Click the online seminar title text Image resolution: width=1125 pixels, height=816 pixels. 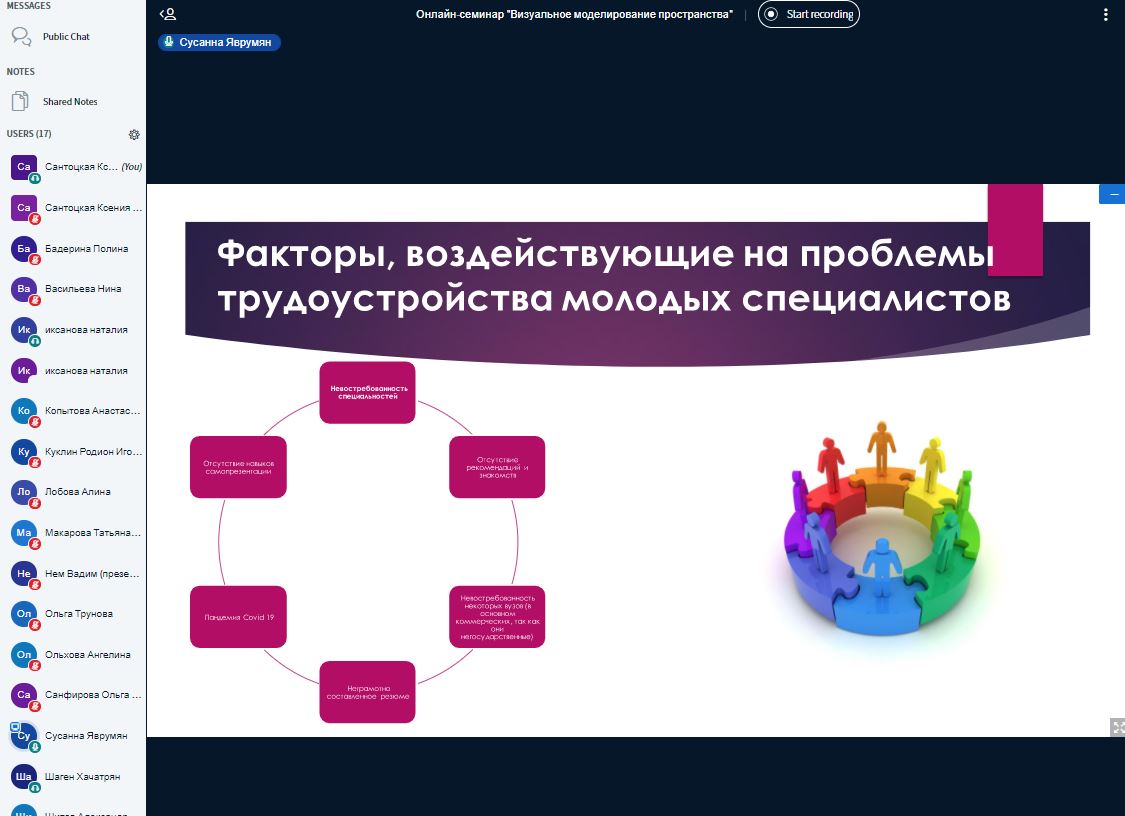tap(574, 14)
